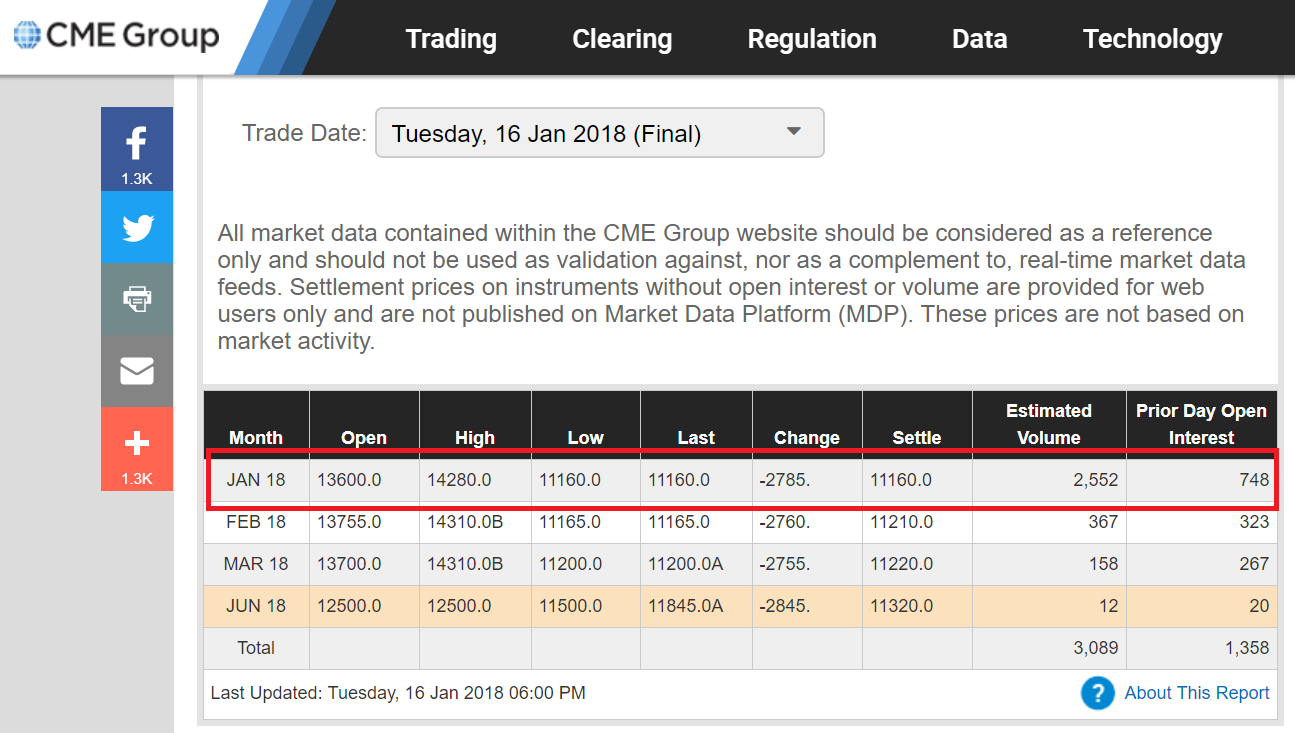Image resolution: width=1295 pixels, height=733 pixels.
Task: Click the blue question mark help icon
Action: pyautogui.click(x=1097, y=693)
